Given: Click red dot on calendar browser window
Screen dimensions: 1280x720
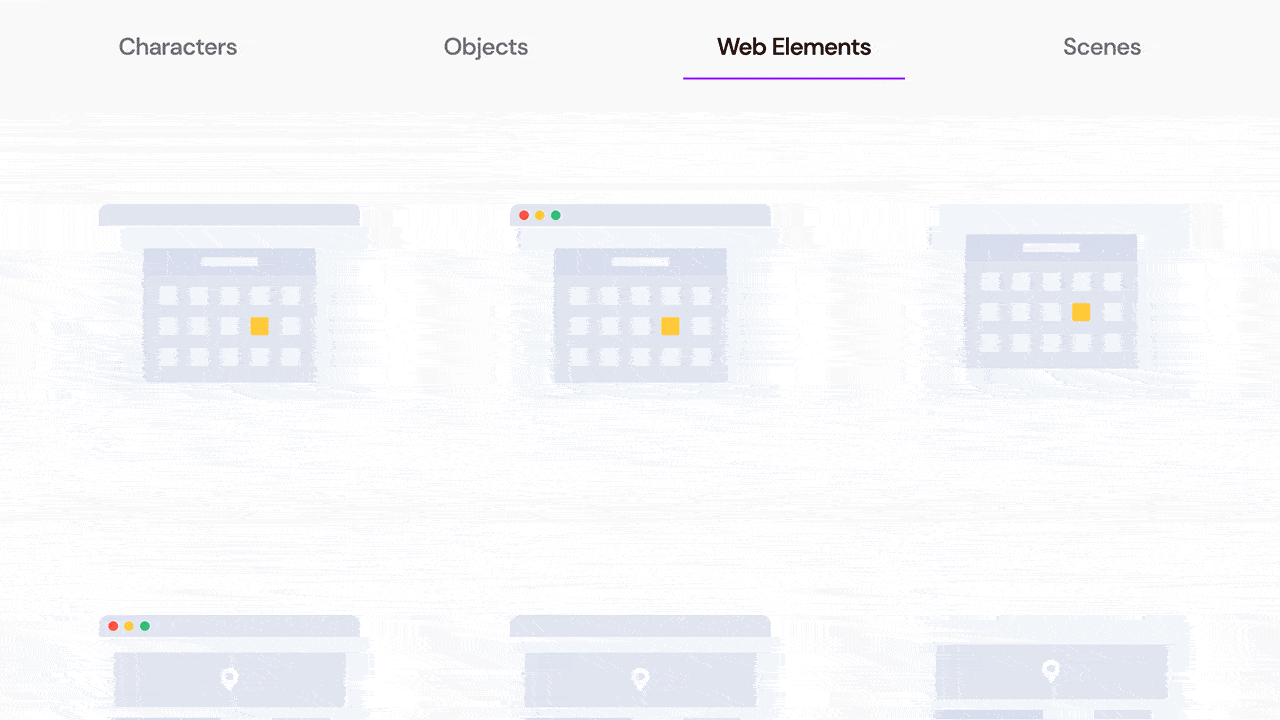Looking at the screenshot, I should click(x=524, y=215).
